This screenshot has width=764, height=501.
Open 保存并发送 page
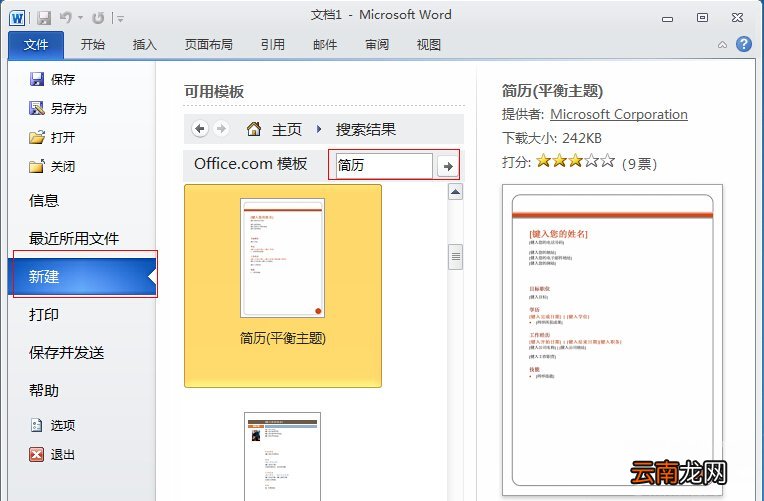(66, 352)
